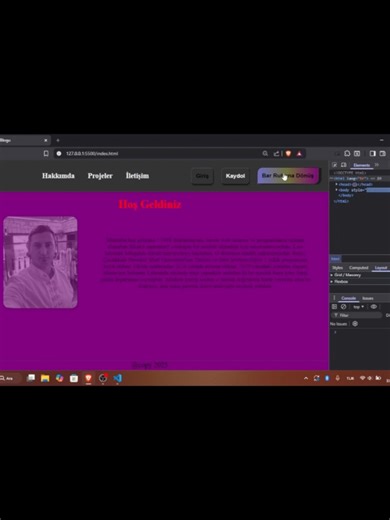The width and height of the screenshot is (390, 520).
Task: Click the Hakkımda nav link
Action: (x=58, y=176)
